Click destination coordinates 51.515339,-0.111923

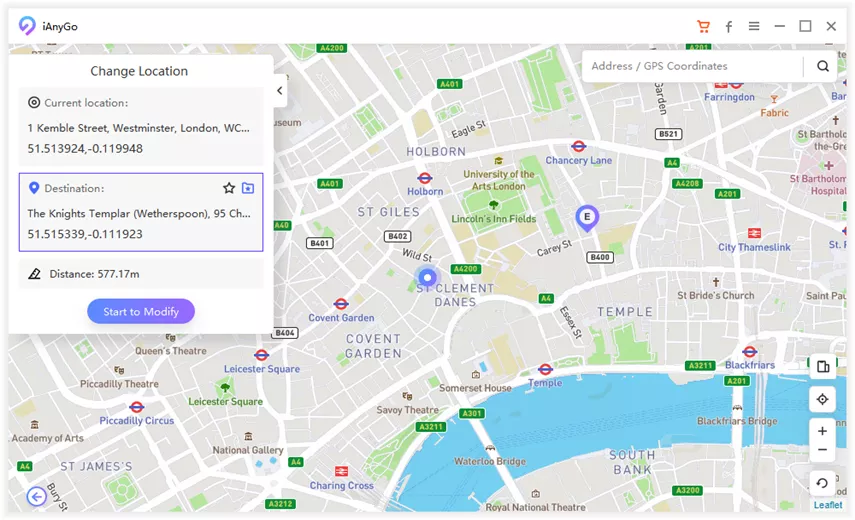pyautogui.click(x=85, y=234)
